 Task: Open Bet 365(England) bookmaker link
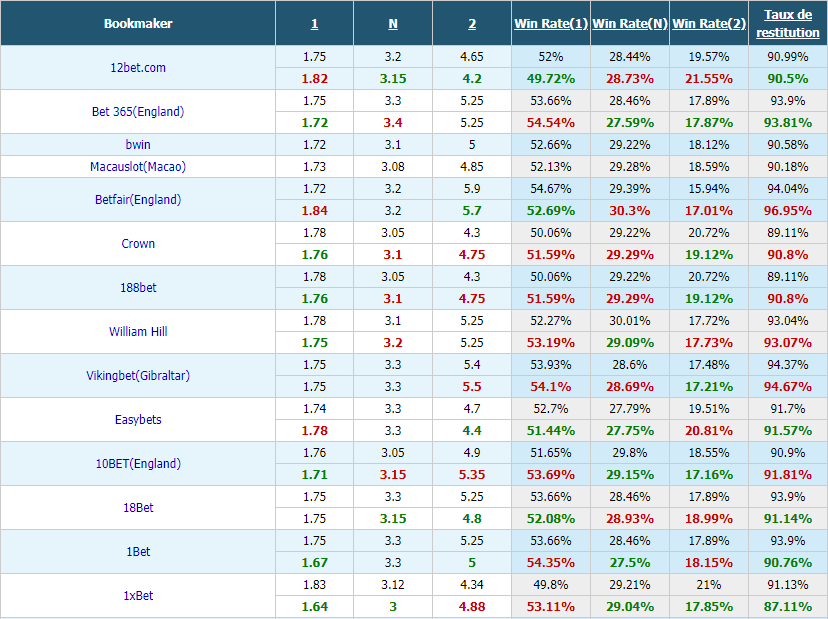click(138, 111)
